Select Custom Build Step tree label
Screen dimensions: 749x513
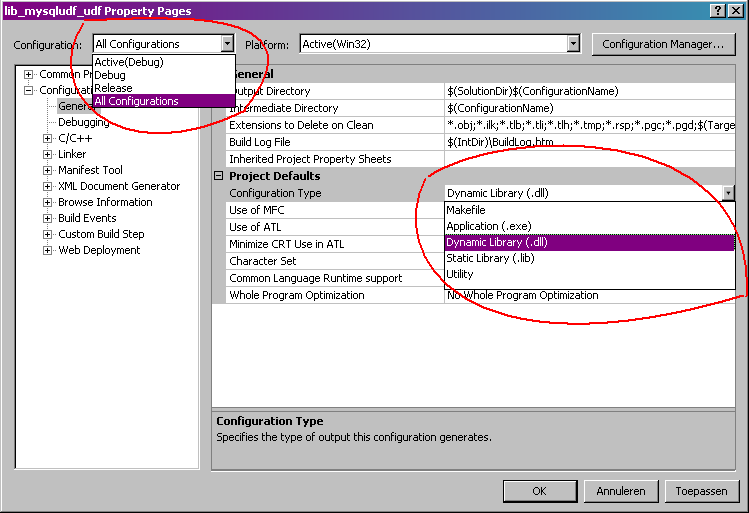coord(101,234)
